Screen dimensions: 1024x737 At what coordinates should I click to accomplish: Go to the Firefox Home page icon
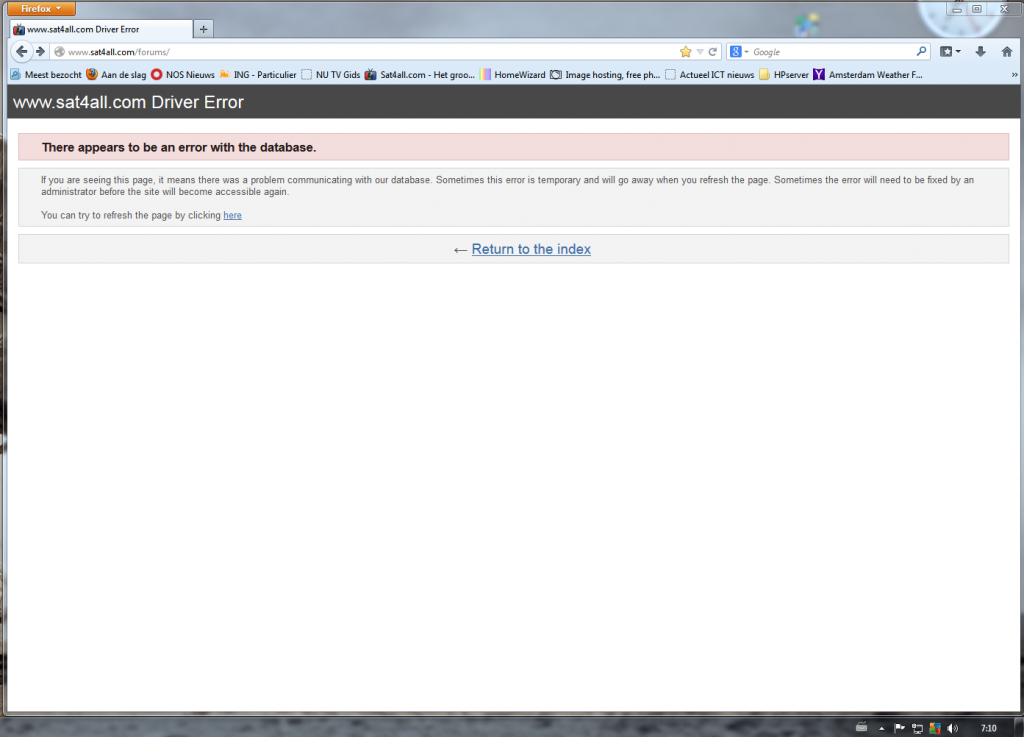tap(1007, 52)
